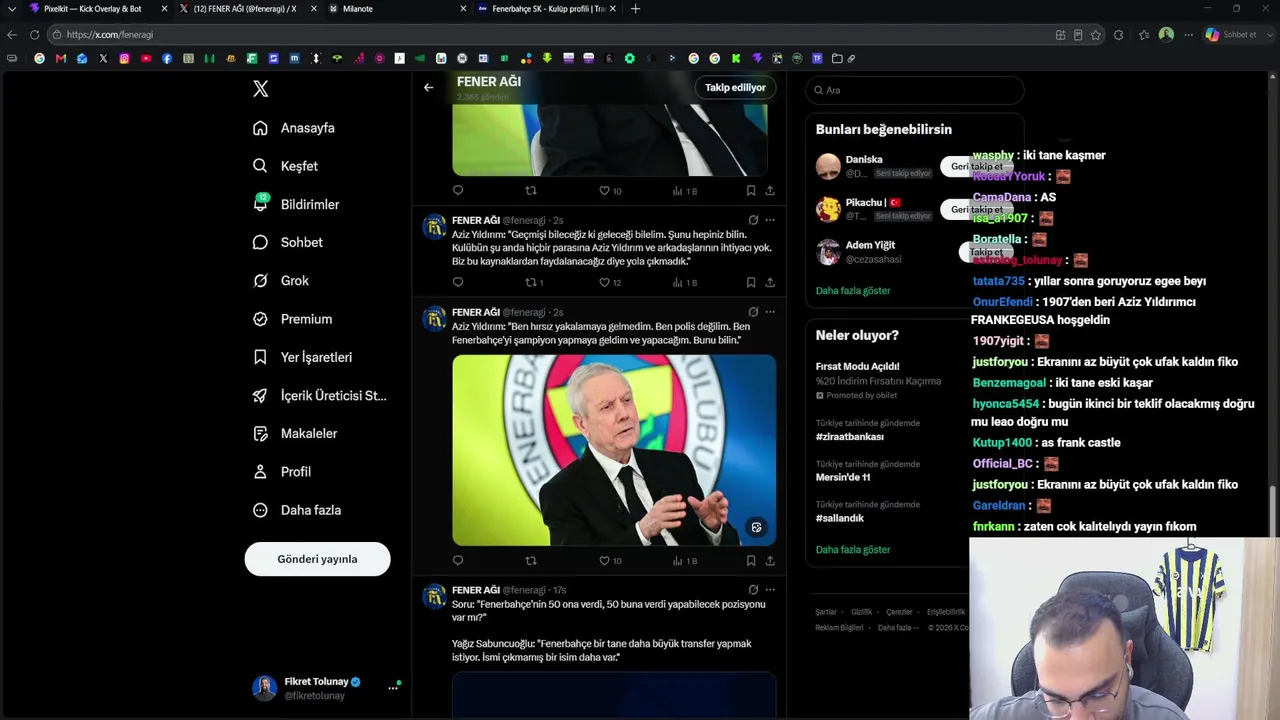Expand Daha fazla göster under Neler oluyor
The width and height of the screenshot is (1280, 720).
pos(853,550)
